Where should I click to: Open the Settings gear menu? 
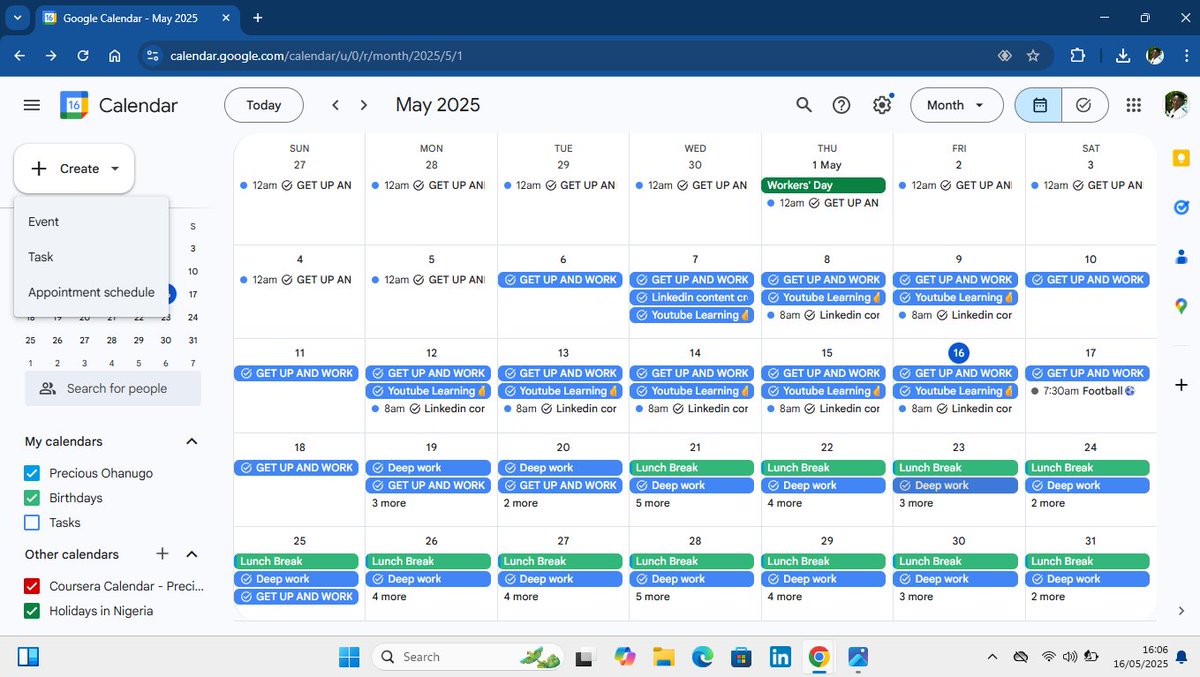(x=881, y=105)
